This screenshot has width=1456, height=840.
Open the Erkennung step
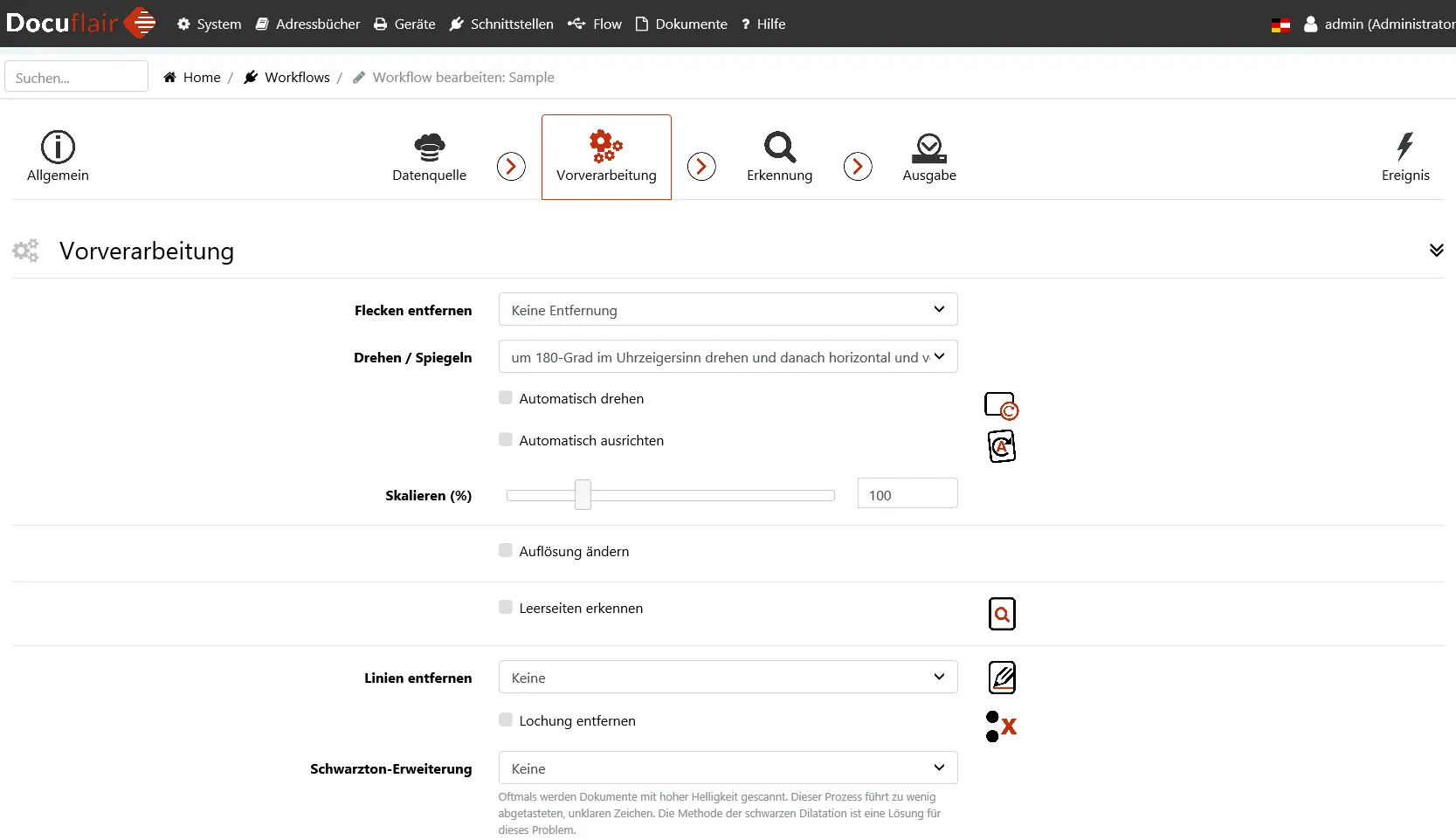coord(779,156)
